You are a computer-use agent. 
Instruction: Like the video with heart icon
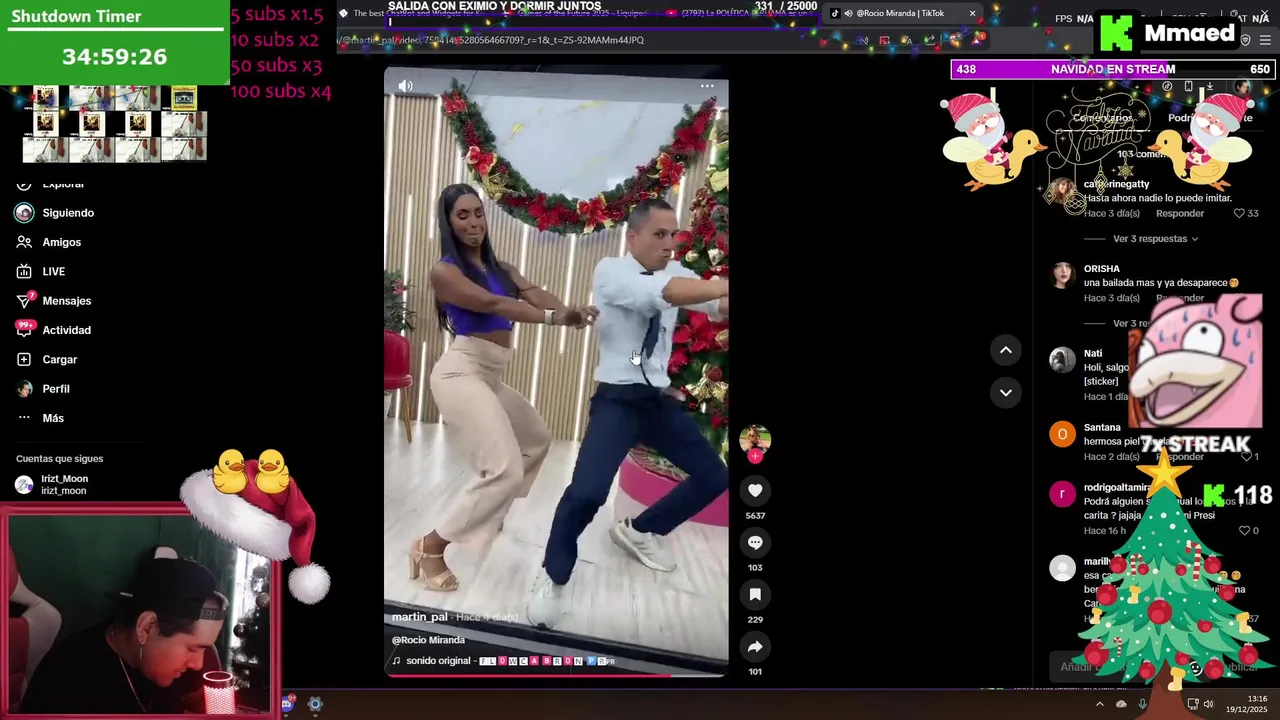coord(755,490)
